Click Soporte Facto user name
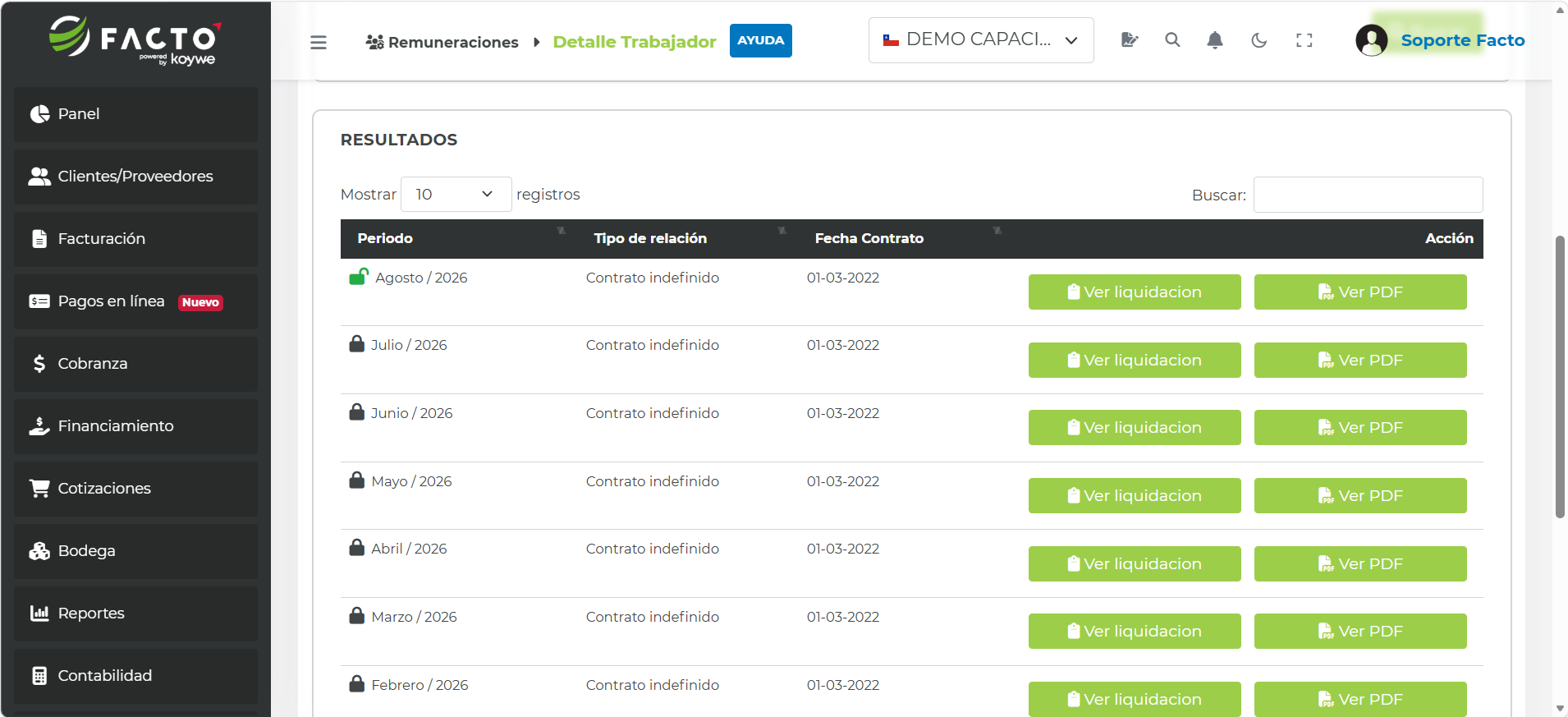This screenshot has height=717, width=1568. point(1462,40)
